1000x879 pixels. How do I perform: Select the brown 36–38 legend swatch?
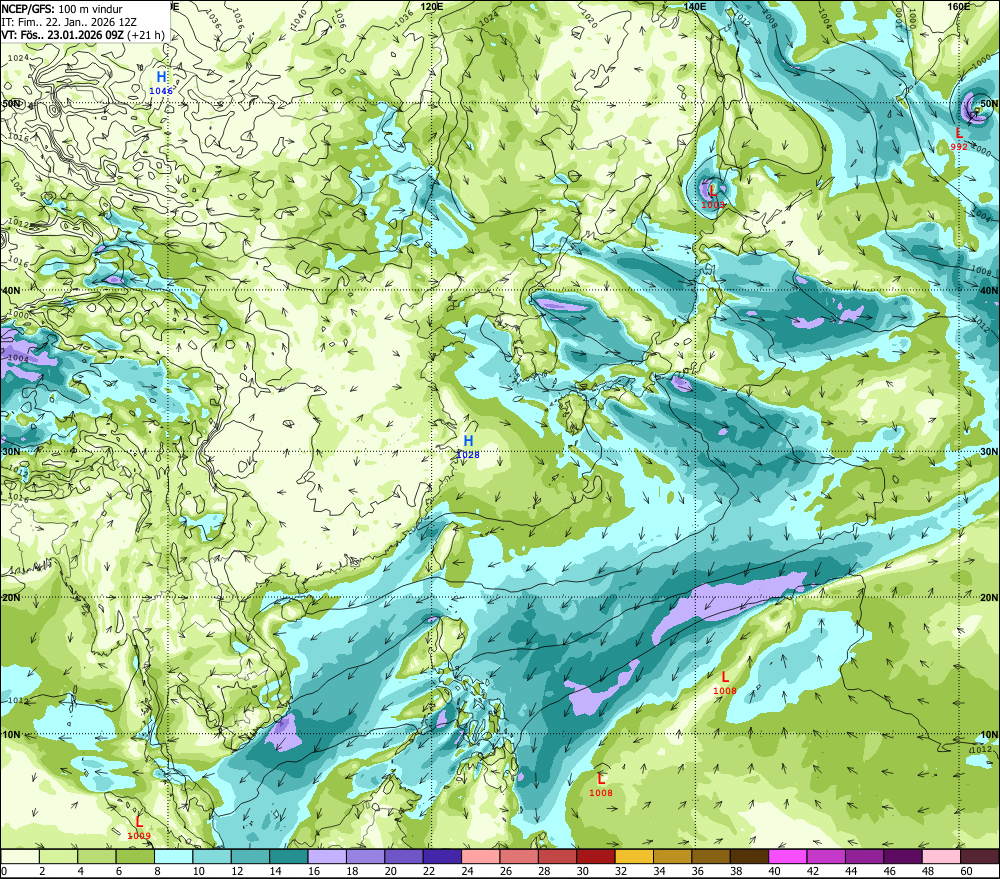pyautogui.click(x=710, y=856)
